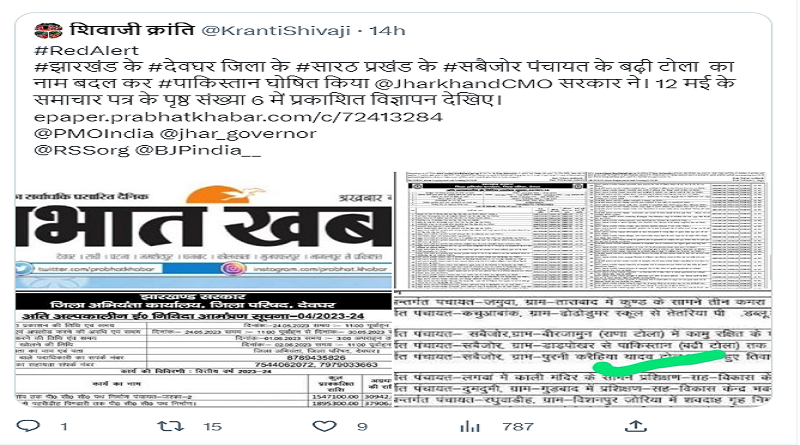Open the epaper.prabhatkhabar.com link
This screenshot has width=800, height=445.
tap(238, 117)
